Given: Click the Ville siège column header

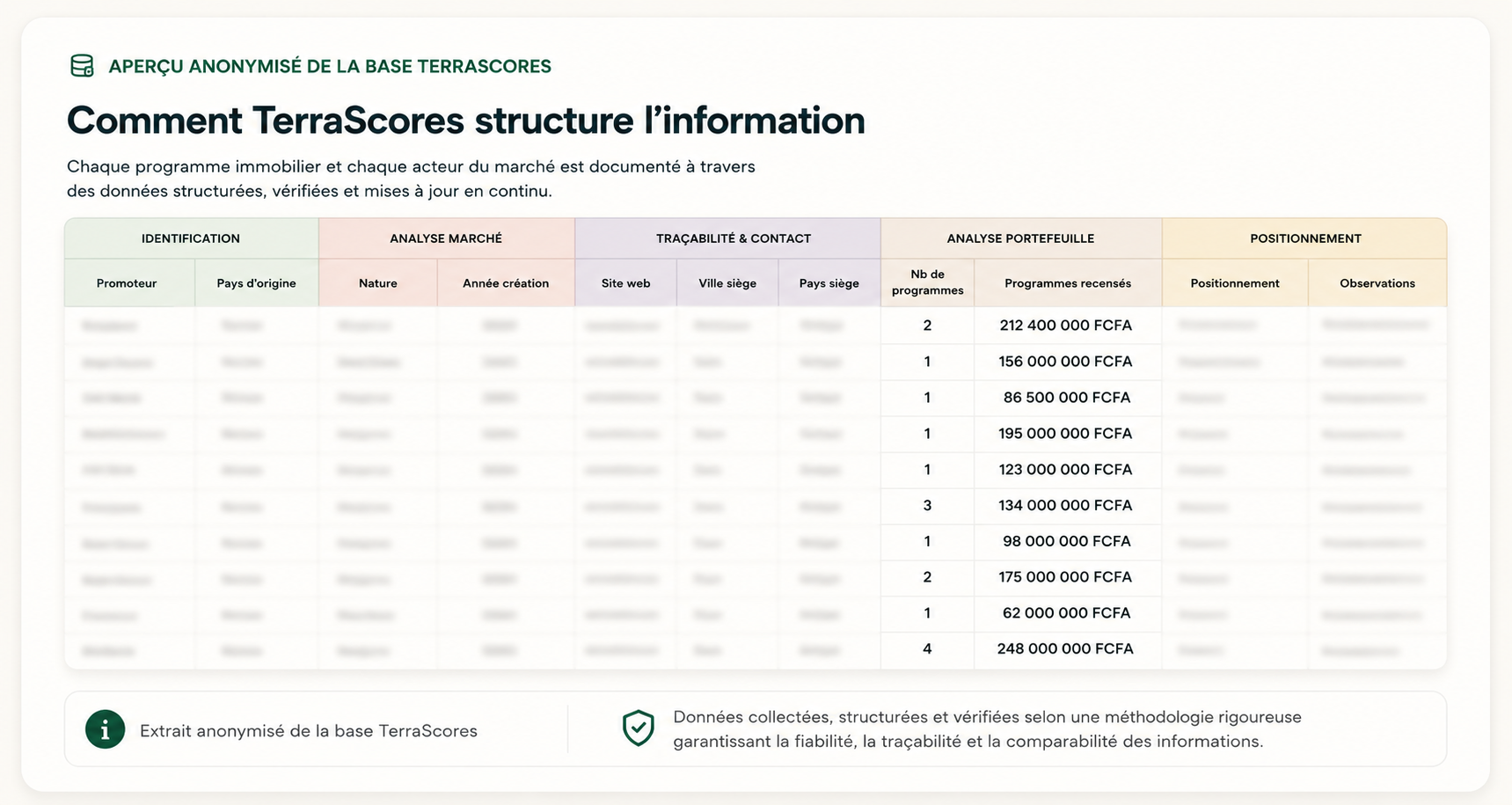Looking at the screenshot, I should [727, 283].
